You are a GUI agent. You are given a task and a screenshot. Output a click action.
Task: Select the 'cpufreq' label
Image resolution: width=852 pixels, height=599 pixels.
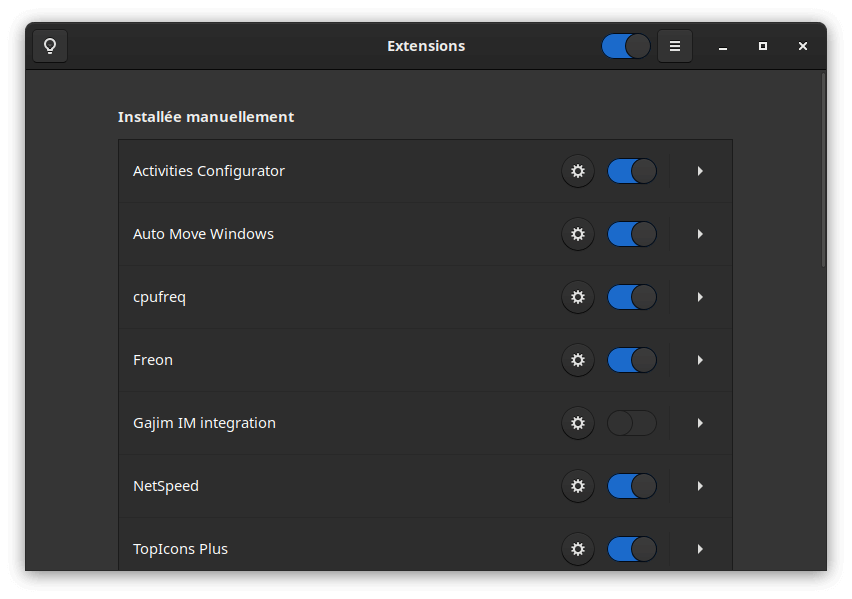point(159,298)
